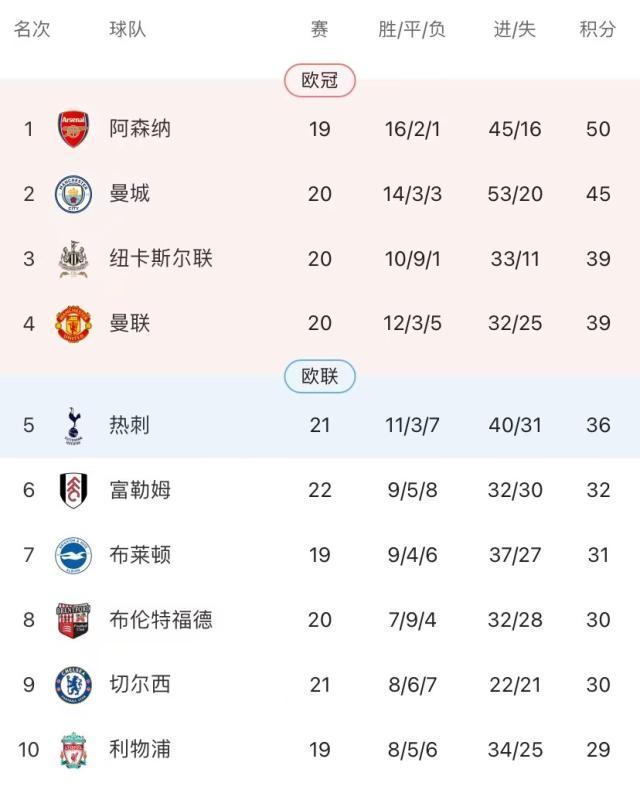
Task: Click the 进/失 column header
Action: (515, 30)
